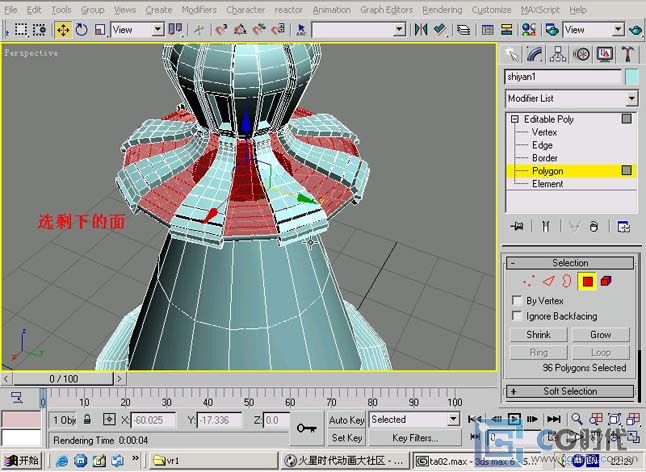This screenshot has width=646, height=472.
Task: Toggle the 3D Snaps icon
Action: [x=221, y=30]
